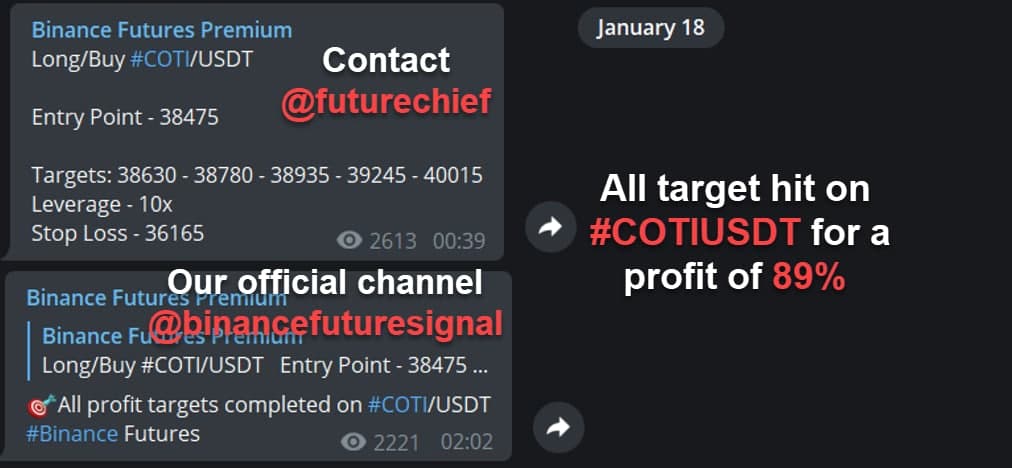Click the 00:39 timestamp on first message
Screen dimensions: 1012x468
459,241
